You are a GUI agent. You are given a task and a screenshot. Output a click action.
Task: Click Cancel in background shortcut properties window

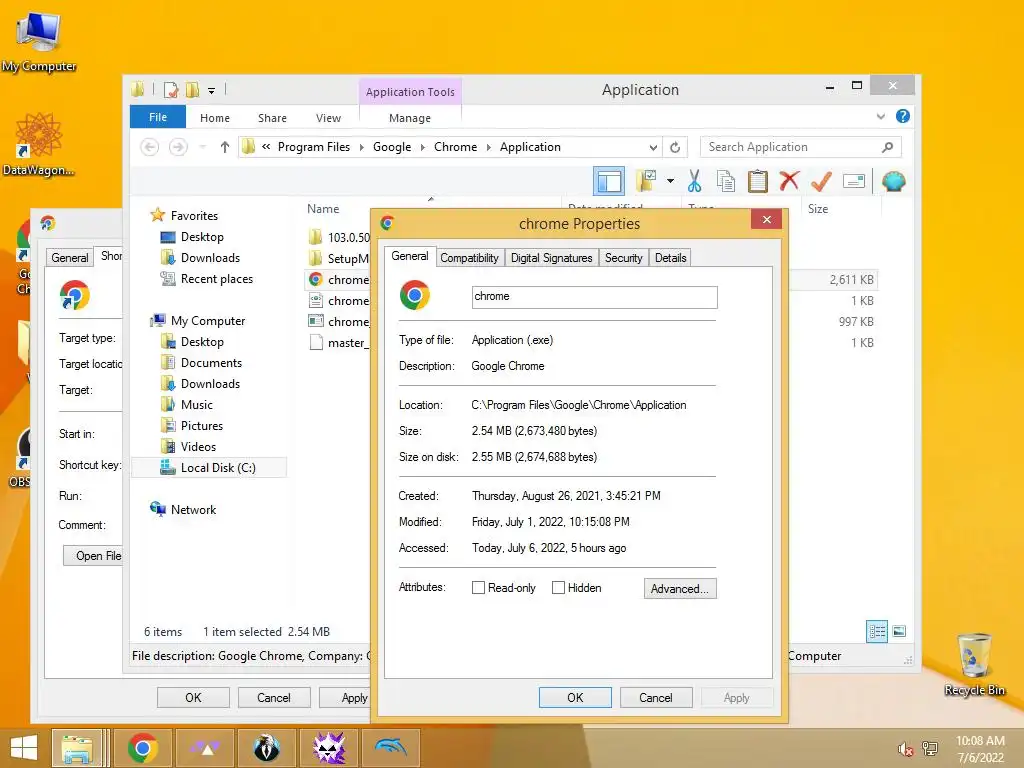click(274, 697)
